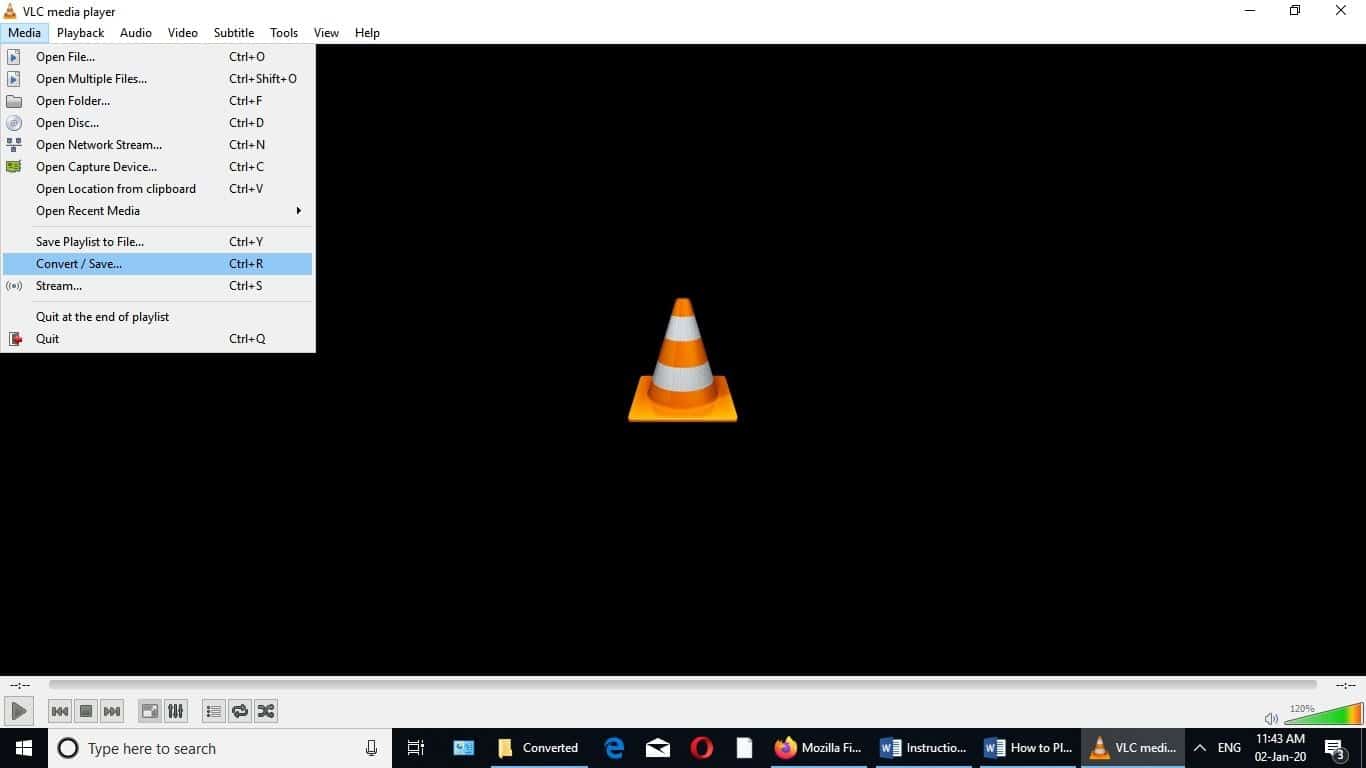Choose Open Capture Device... entry
The width and height of the screenshot is (1366, 768).
point(158,167)
